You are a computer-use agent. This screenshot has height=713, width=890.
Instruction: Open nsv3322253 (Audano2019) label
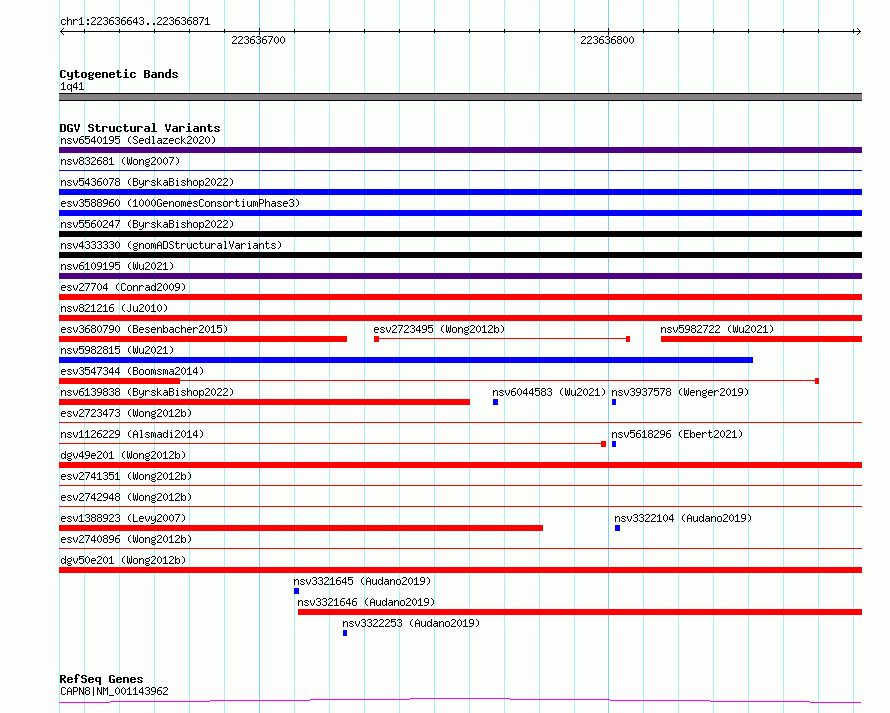[411, 623]
